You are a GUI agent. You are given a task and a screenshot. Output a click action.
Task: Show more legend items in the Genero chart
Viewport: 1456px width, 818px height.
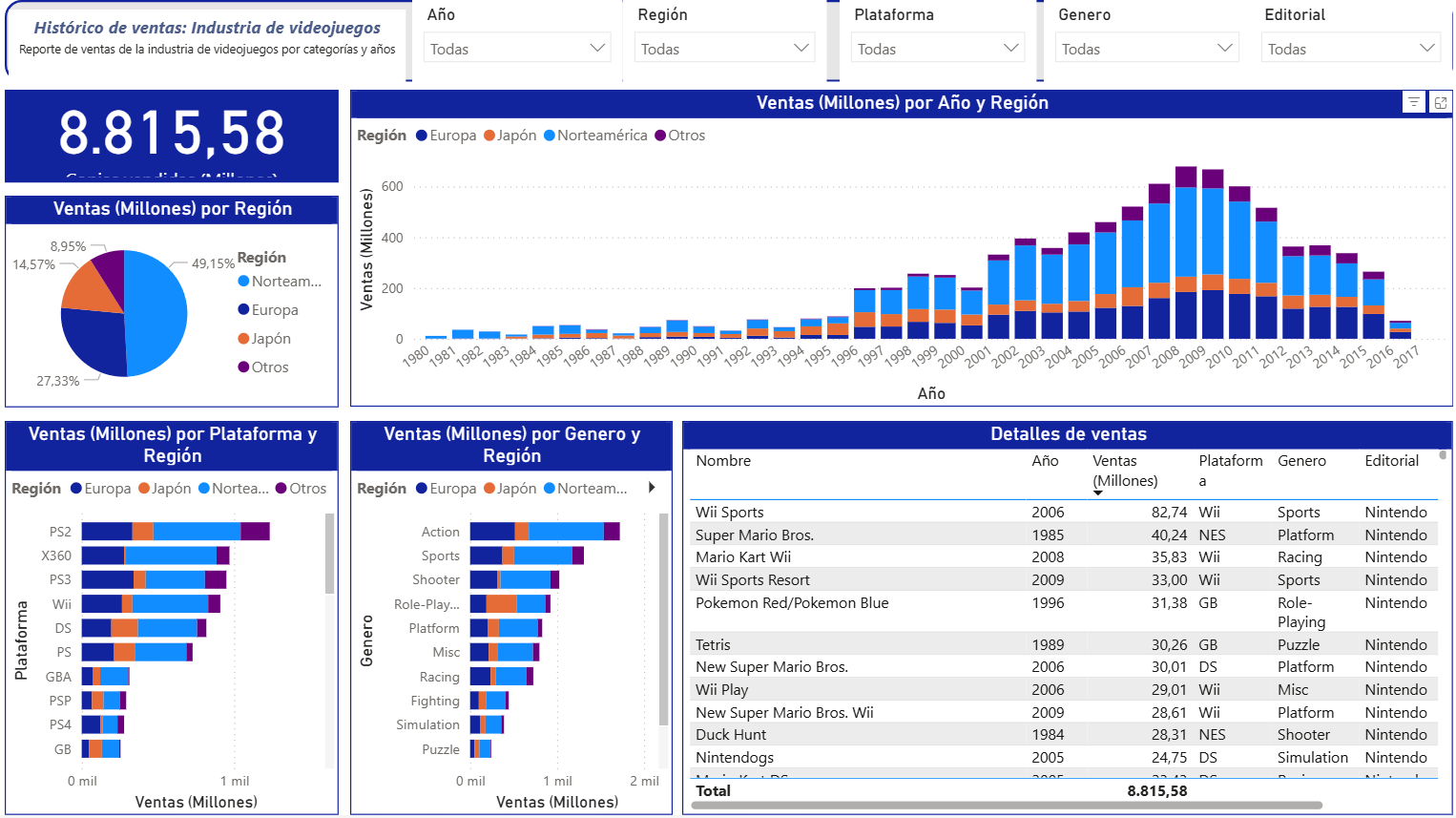[x=652, y=488]
